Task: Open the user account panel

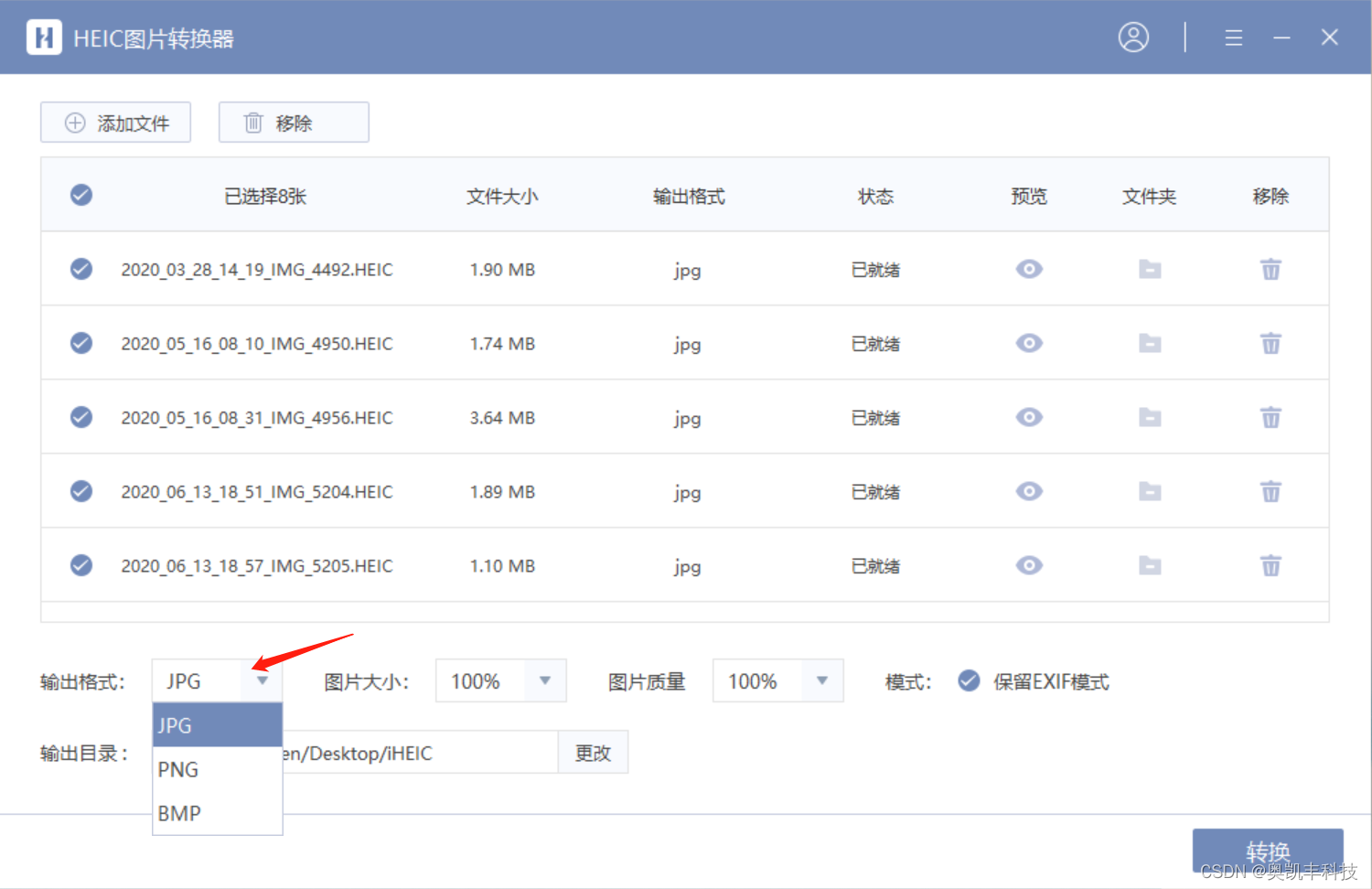Action: click(1133, 37)
